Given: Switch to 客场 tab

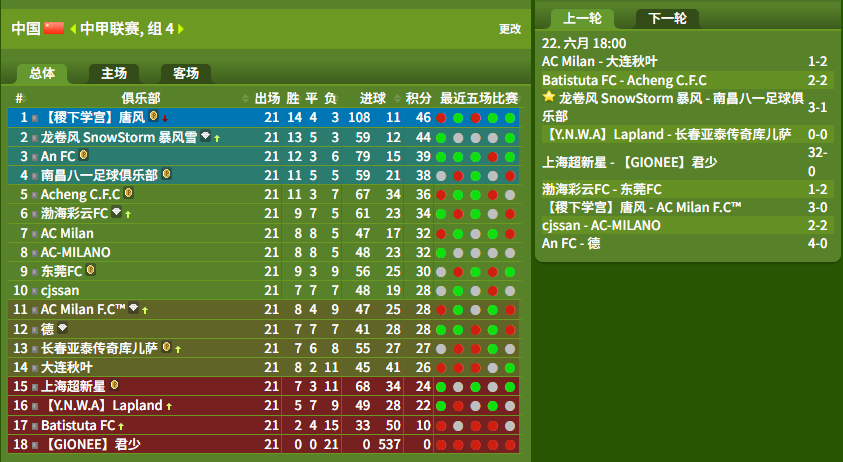Looking at the screenshot, I should [186, 73].
